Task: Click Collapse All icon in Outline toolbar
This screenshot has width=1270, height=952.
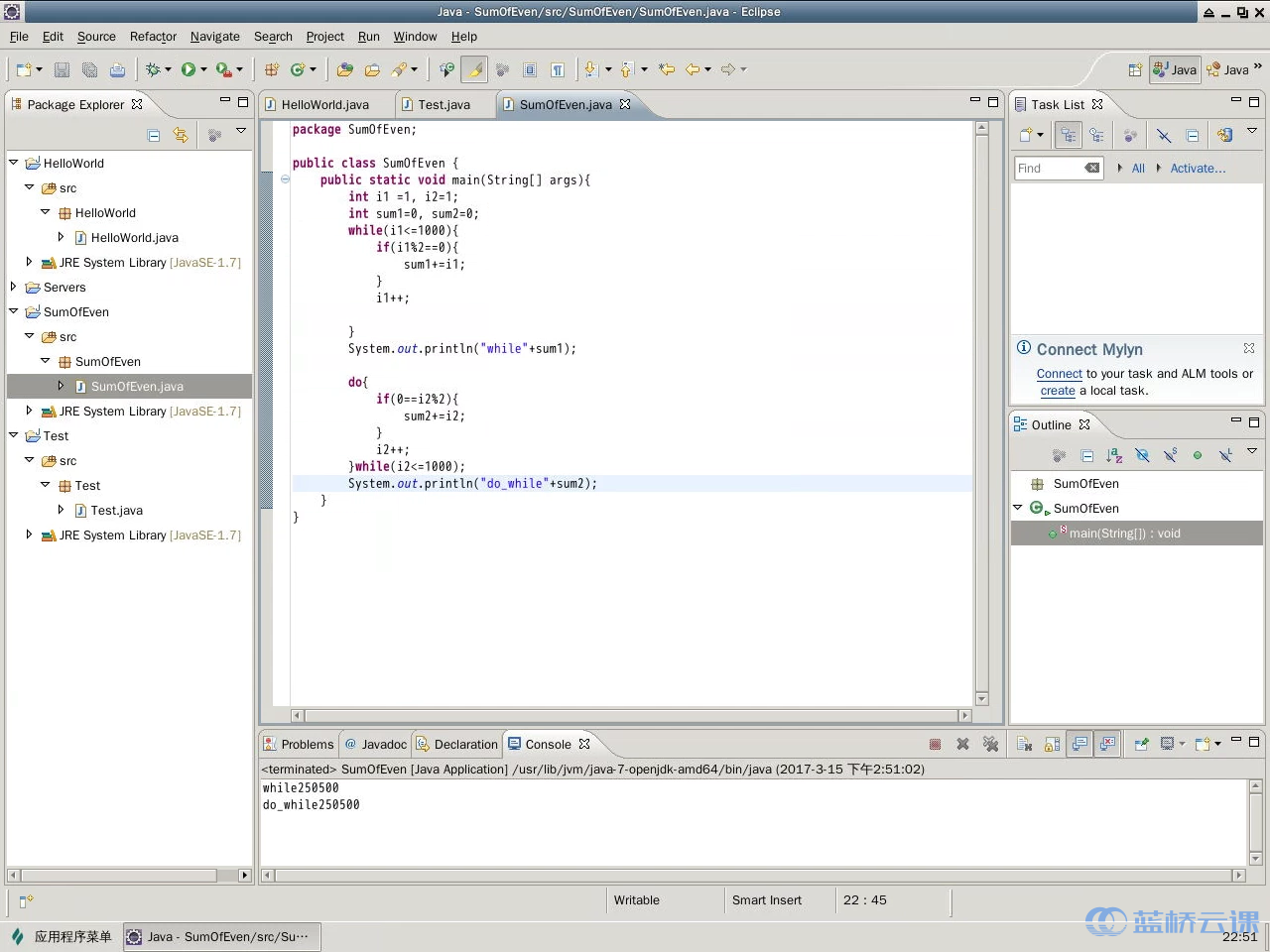Action: point(1086,455)
